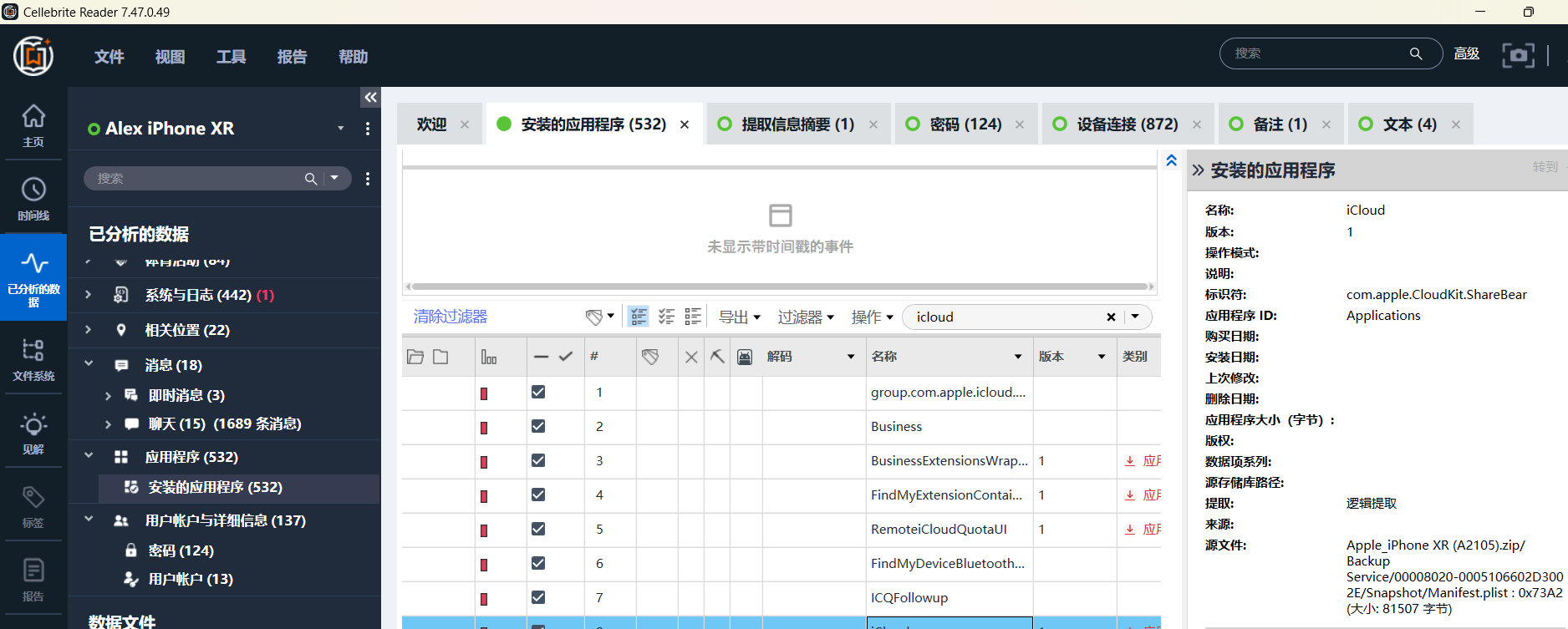The height and width of the screenshot is (629, 1568).
Task: Expand the 即时消息 (3) tree node
Action: pos(108,395)
